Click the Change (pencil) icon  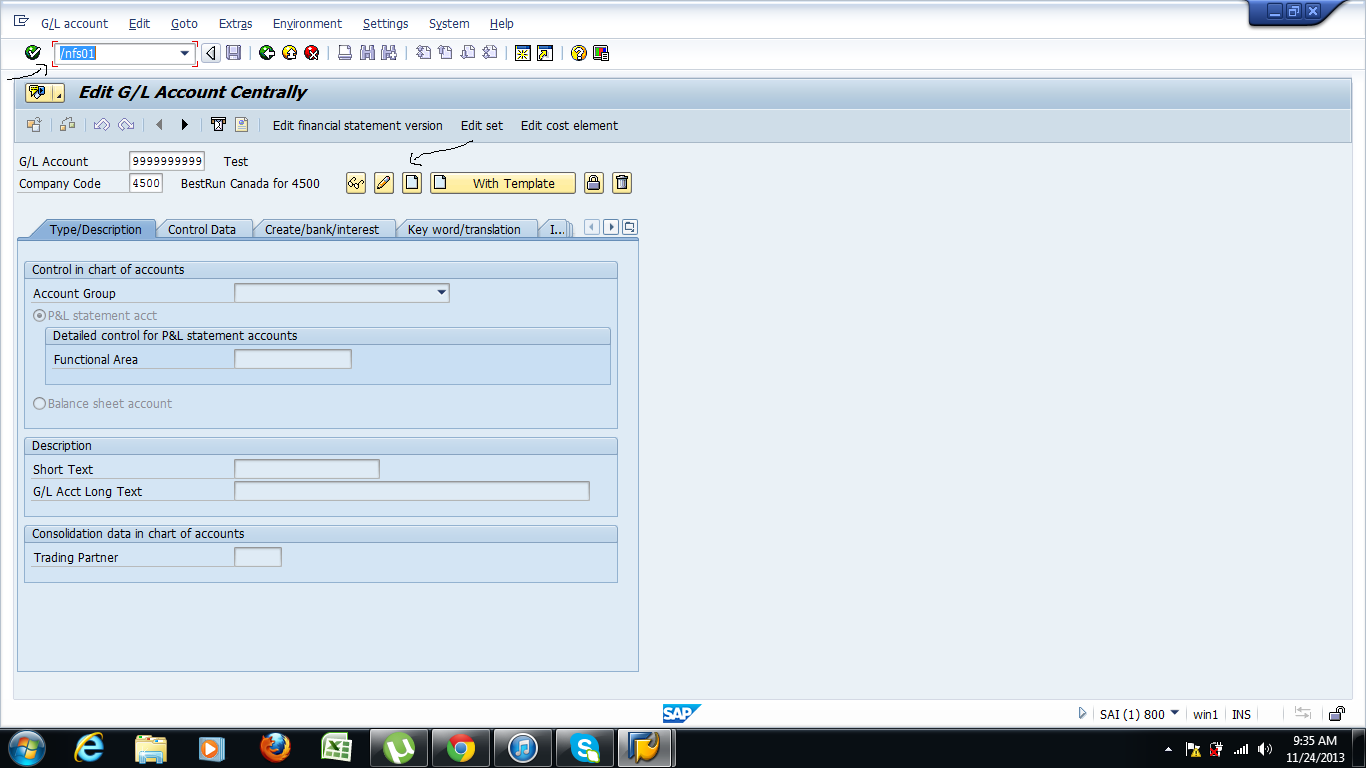(383, 183)
